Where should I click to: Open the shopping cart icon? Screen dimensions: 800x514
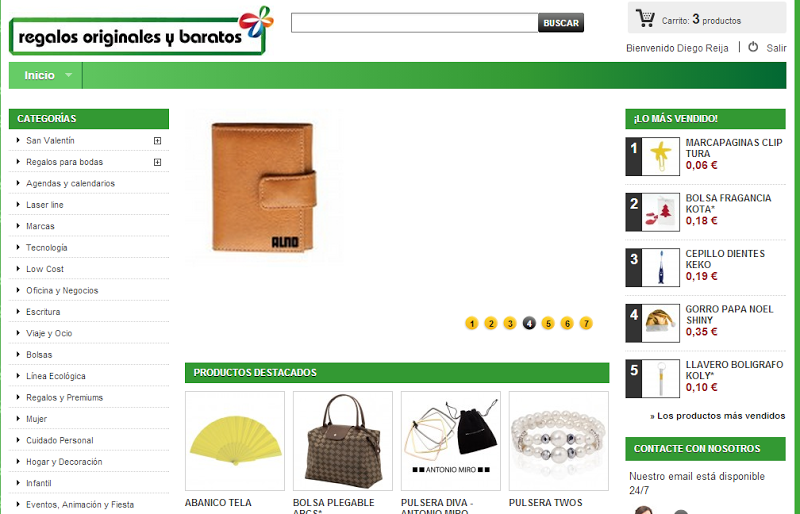tap(645, 18)
